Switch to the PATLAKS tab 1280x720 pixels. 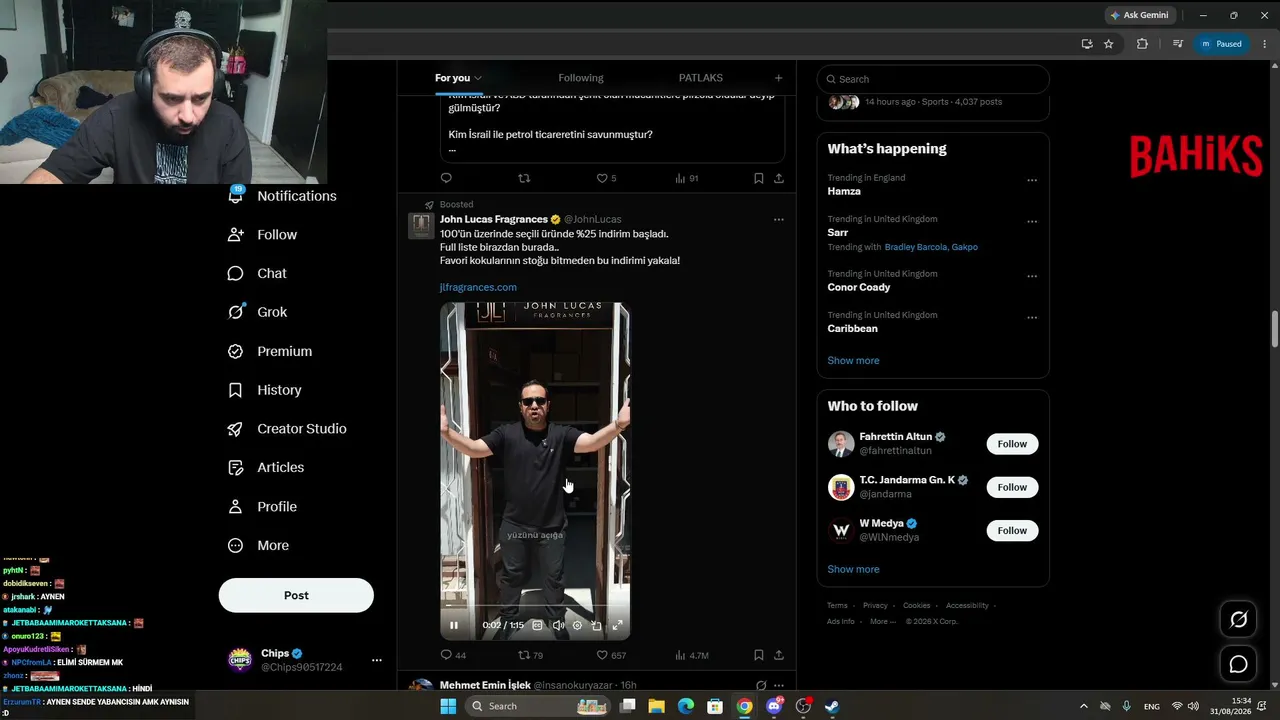coord(701,78)
